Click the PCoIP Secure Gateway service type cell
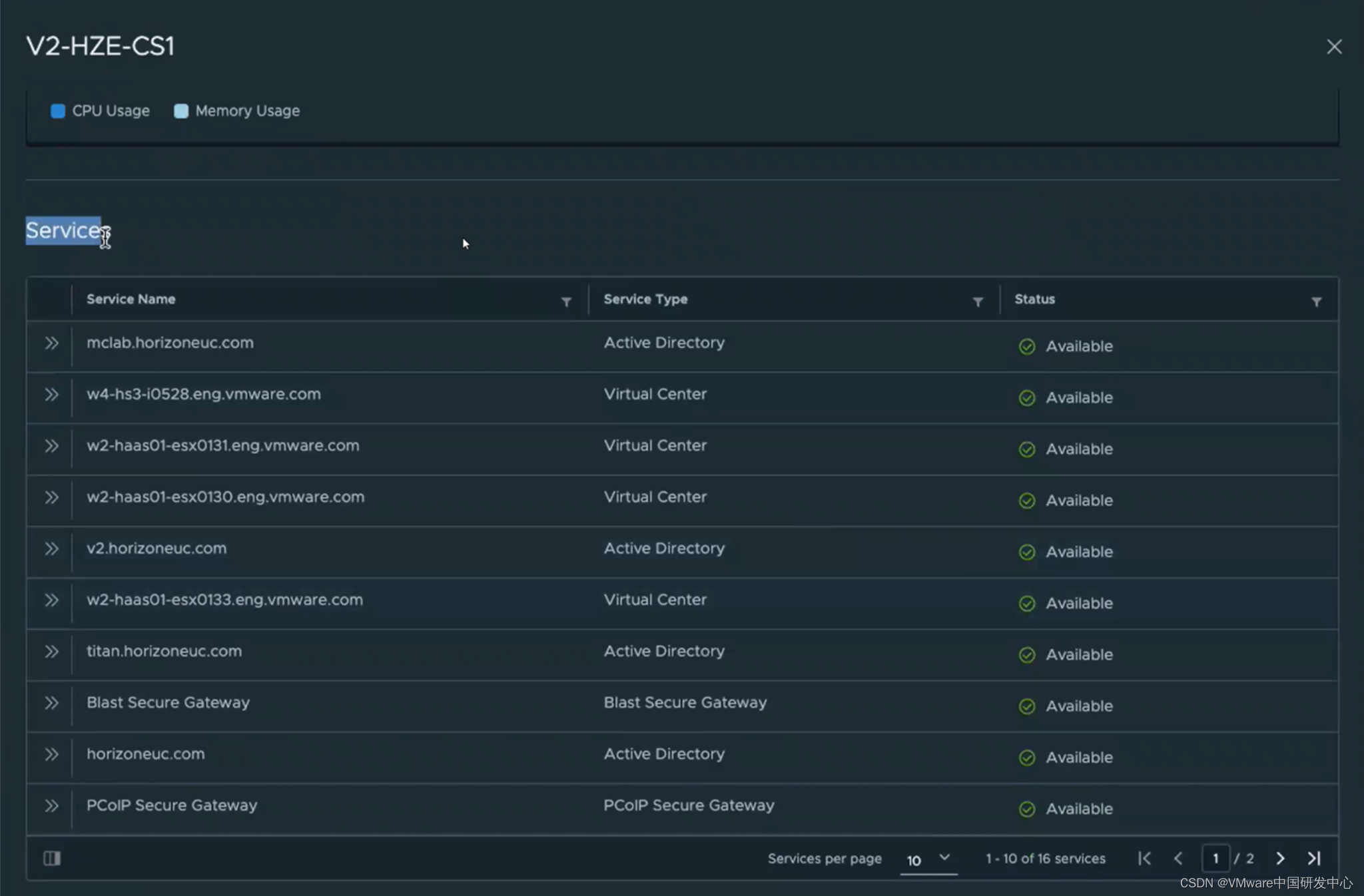The width and height of the screenshot is (1364, 896). pyautogui.click(x=689, y=805)
